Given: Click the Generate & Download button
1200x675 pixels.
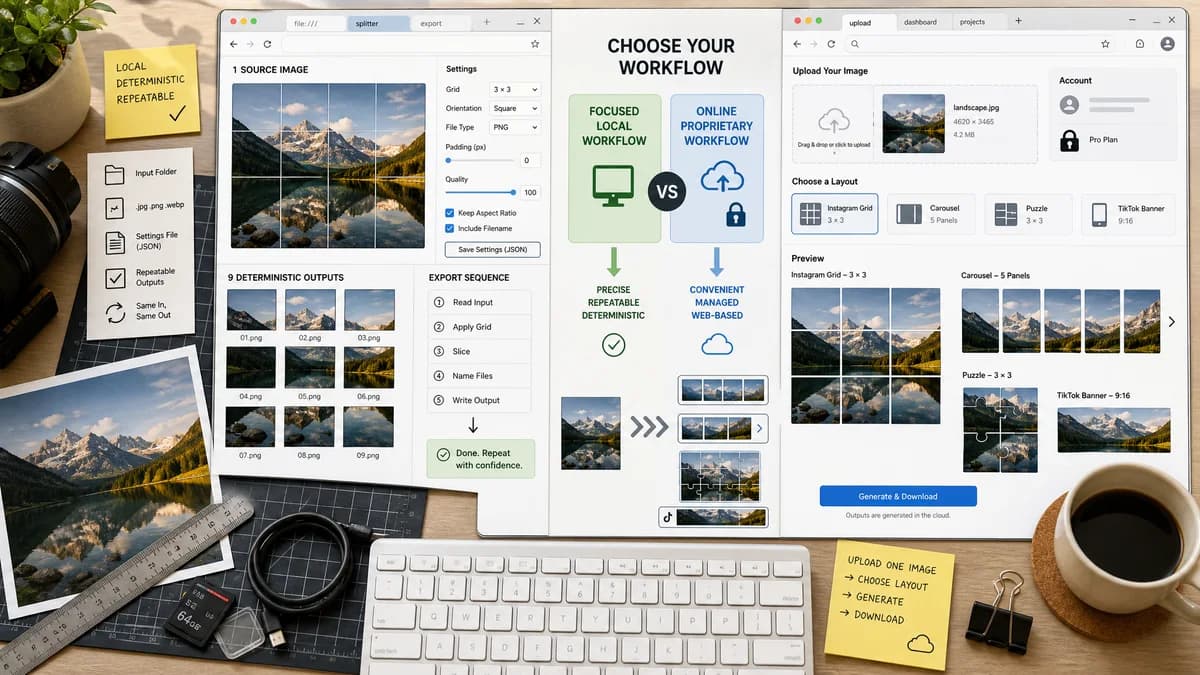Looking at the screenshot, I should pyautogui.click(x=898, y=496).
